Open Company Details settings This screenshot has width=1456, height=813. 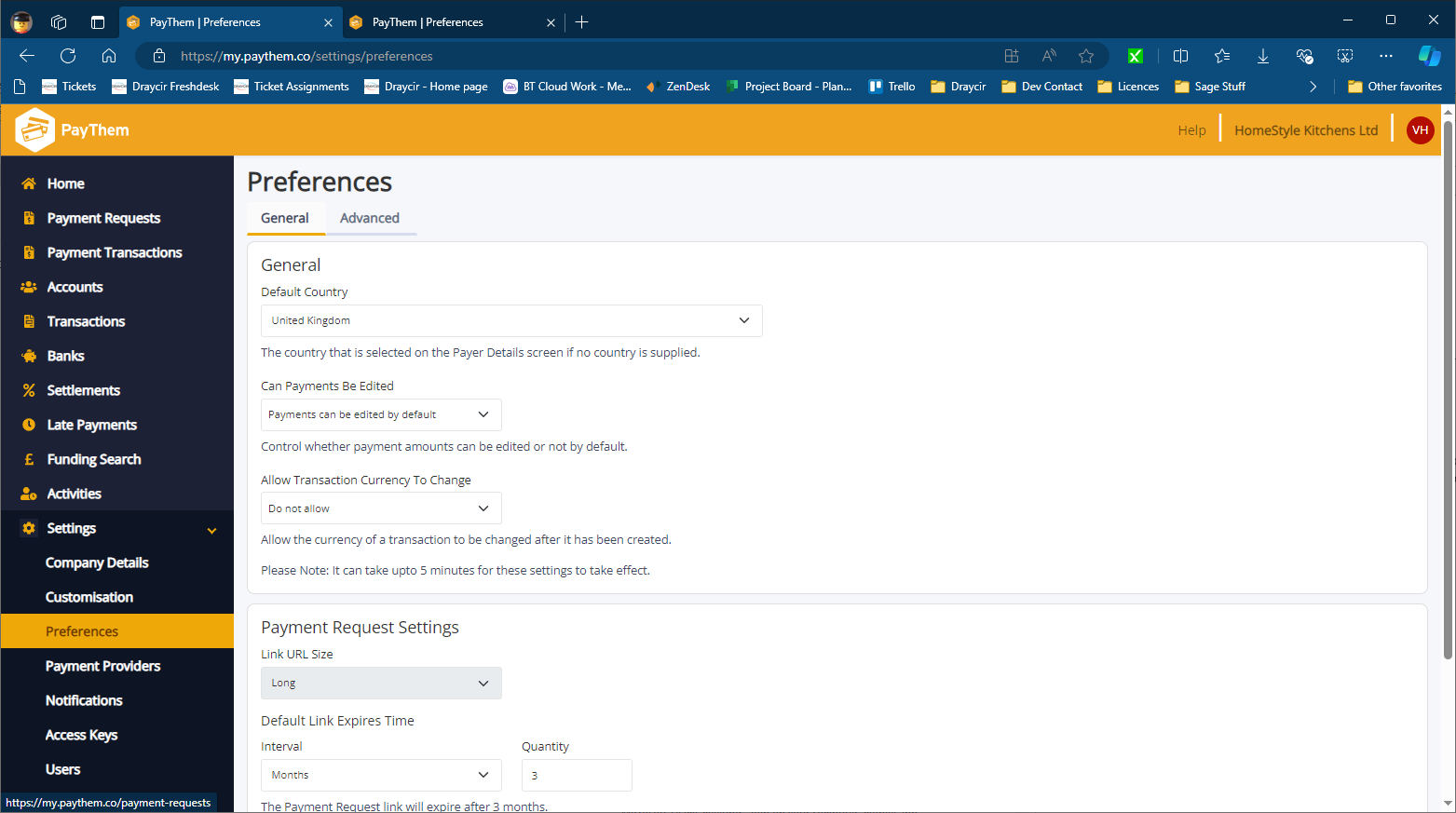point(97,562)
